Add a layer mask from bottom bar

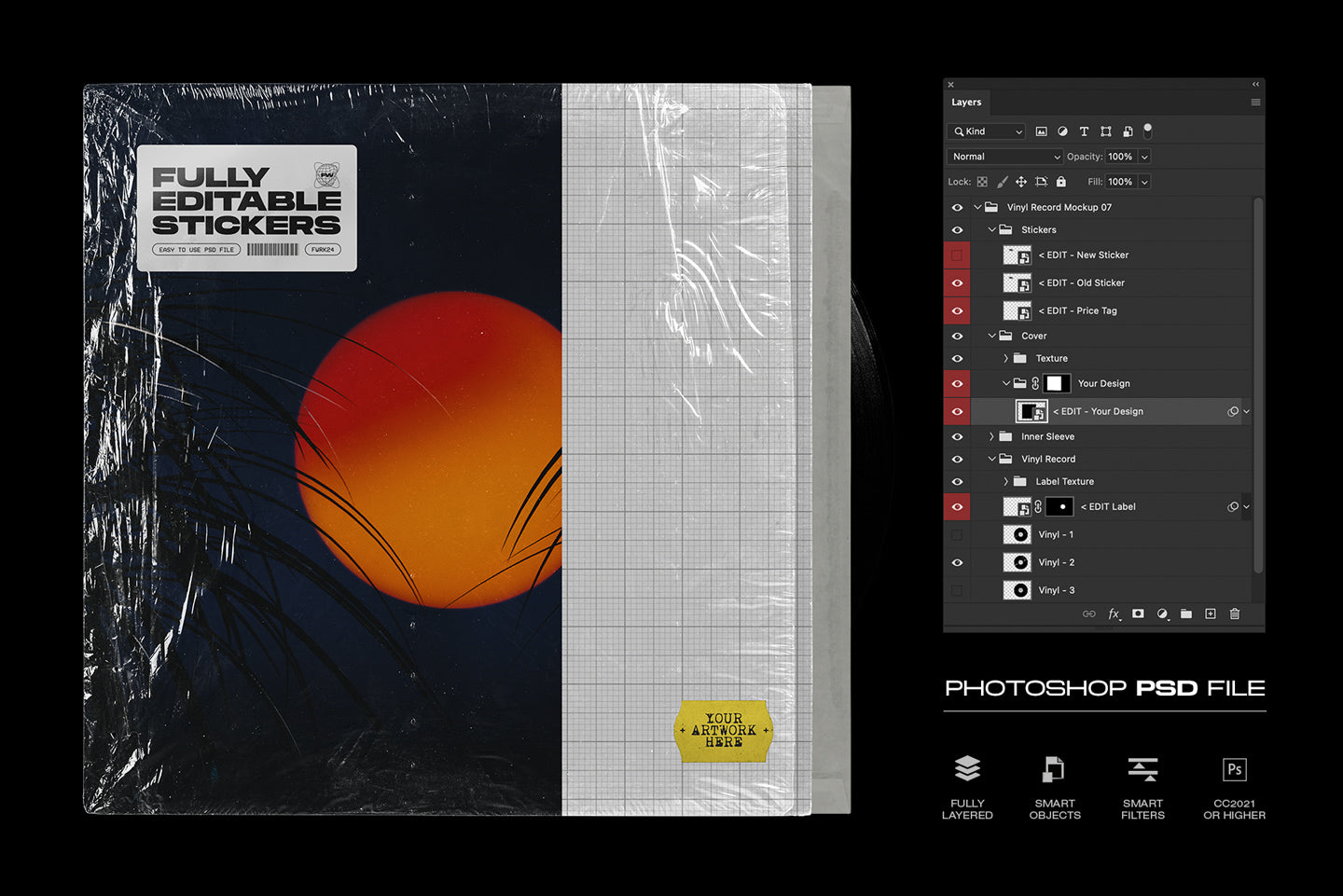(x=1138, y=613)
